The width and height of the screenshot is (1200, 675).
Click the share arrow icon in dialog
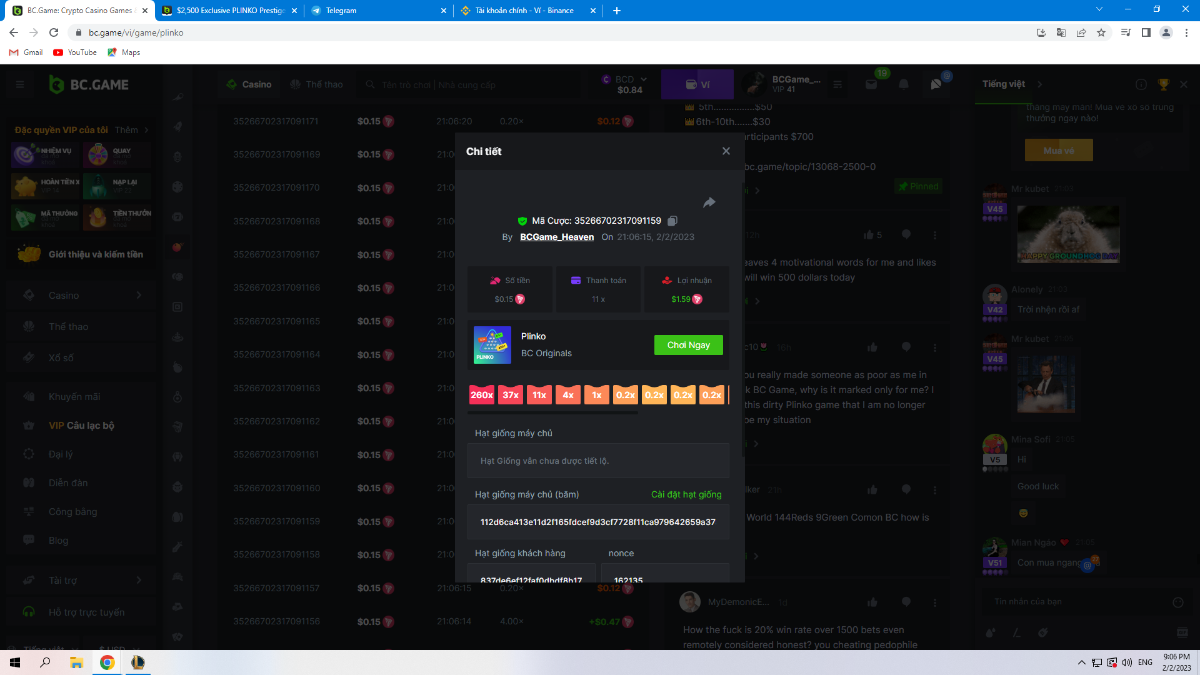[x=709, y=202]
